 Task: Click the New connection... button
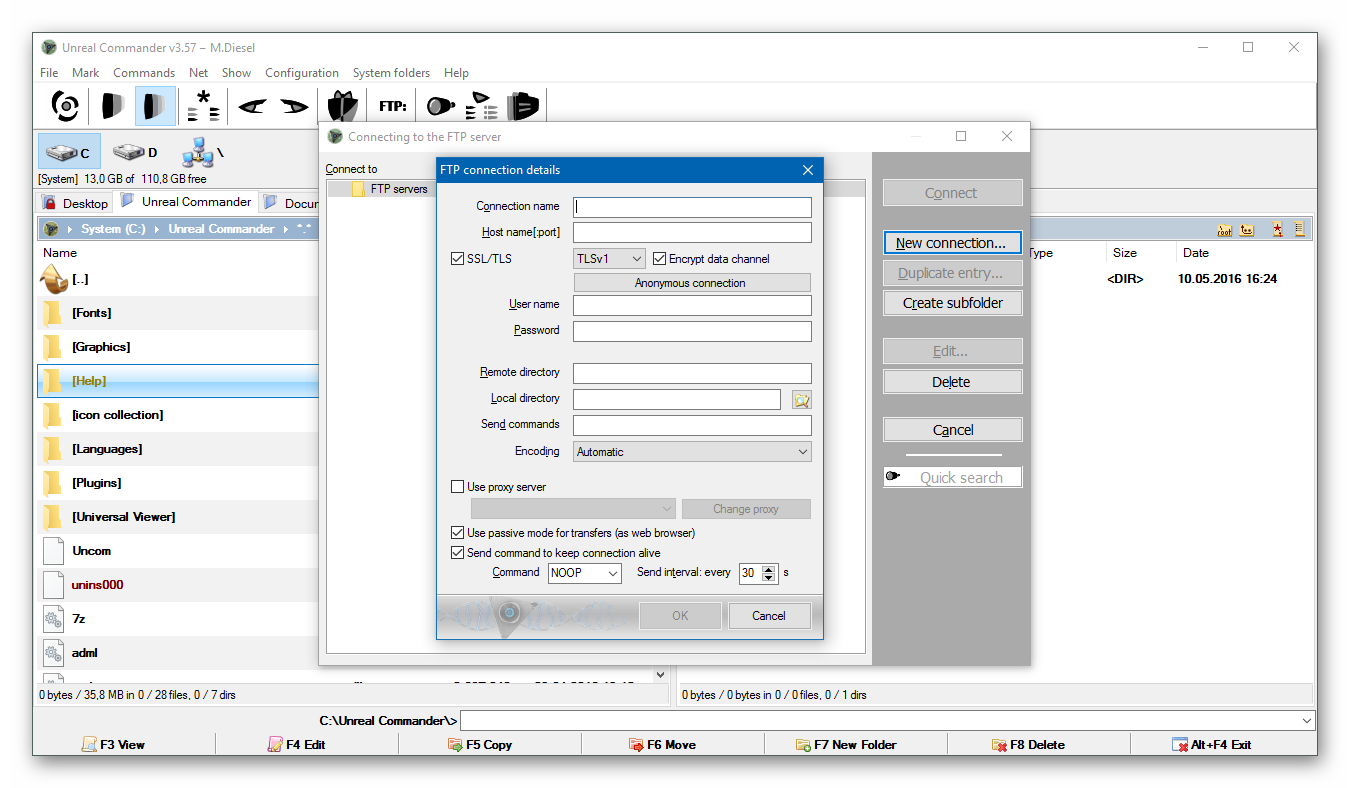pos(952,243)
